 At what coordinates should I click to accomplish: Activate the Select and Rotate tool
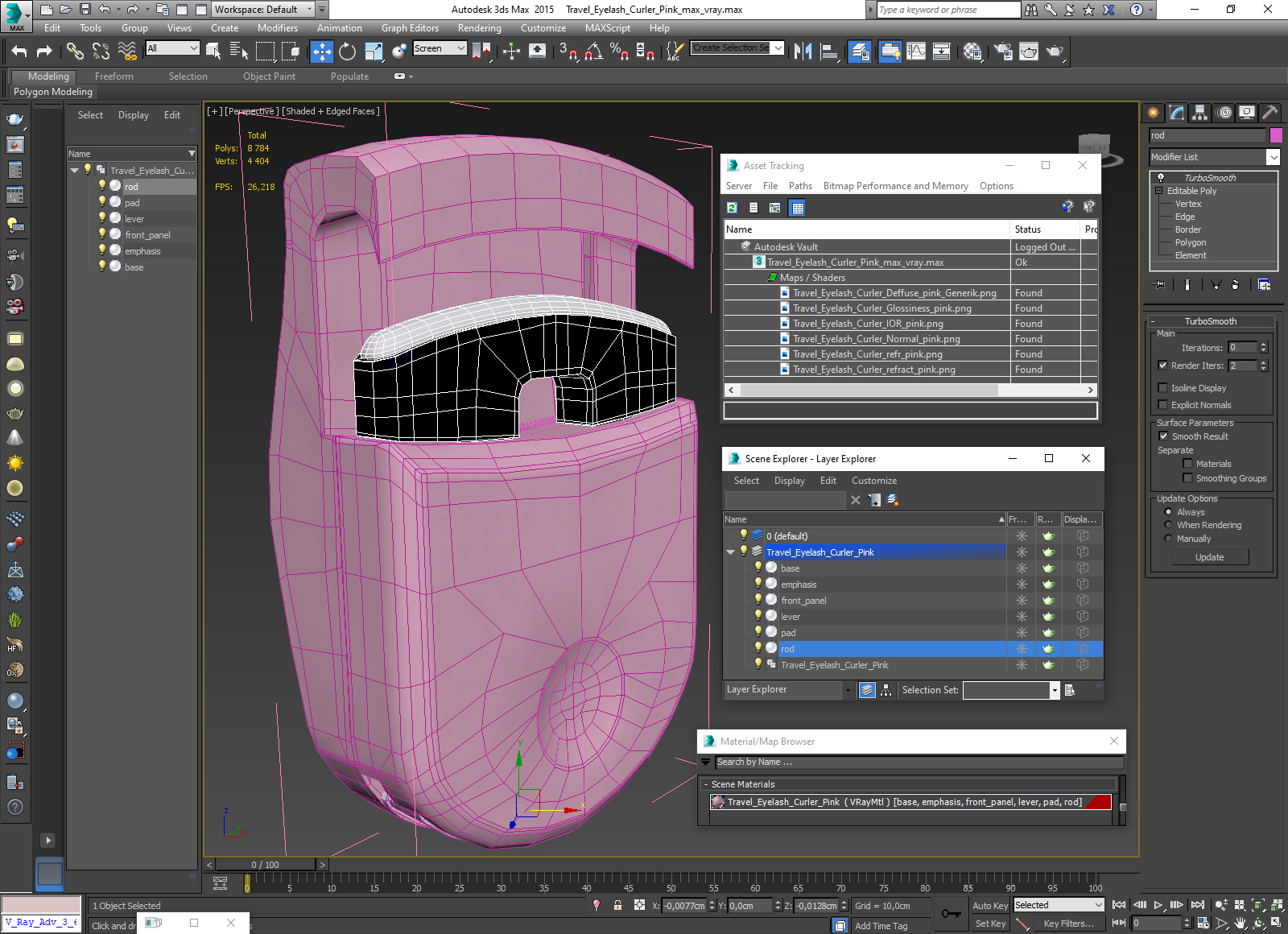coord(347,52)
